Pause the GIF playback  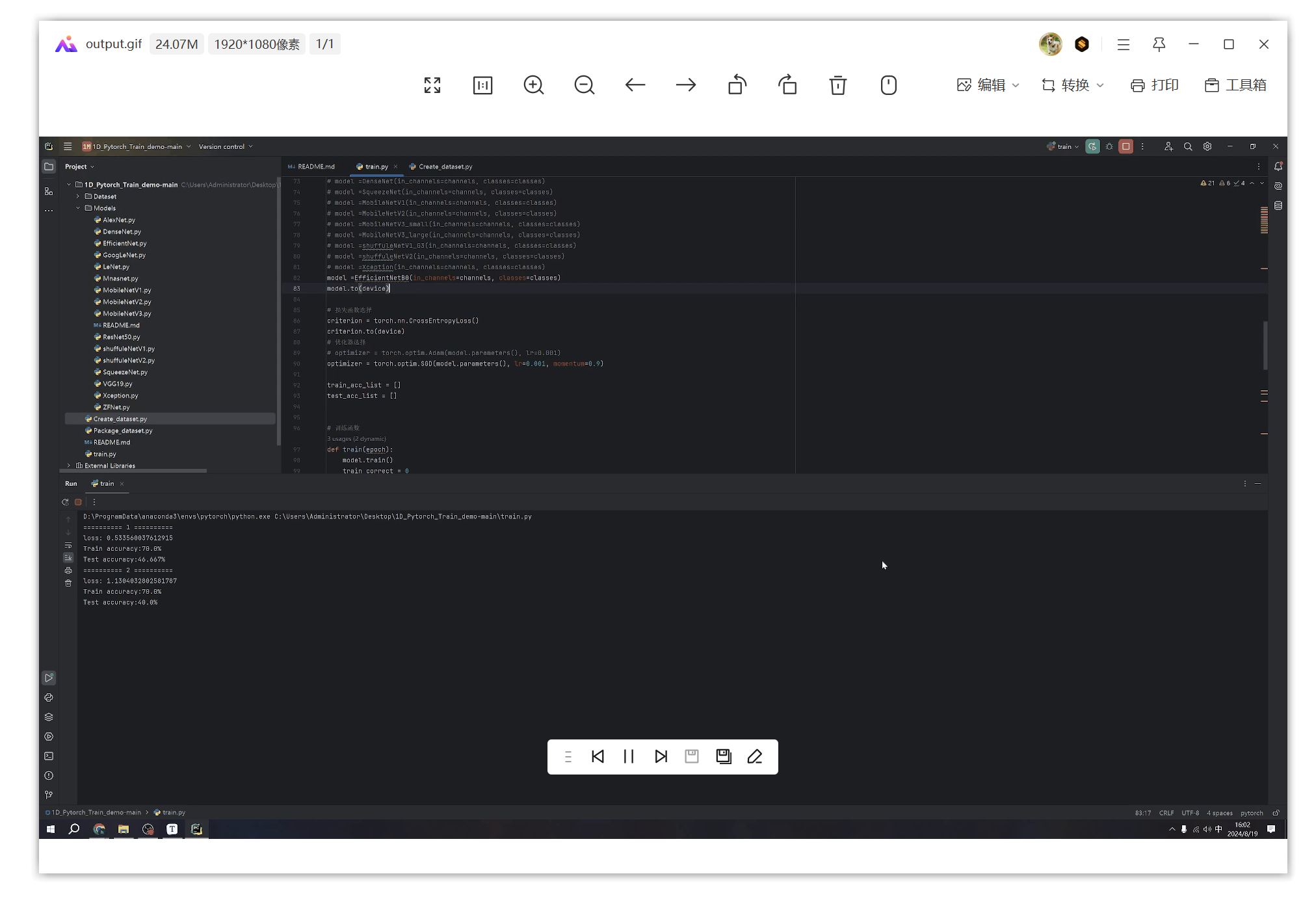(x=629, y=756)
